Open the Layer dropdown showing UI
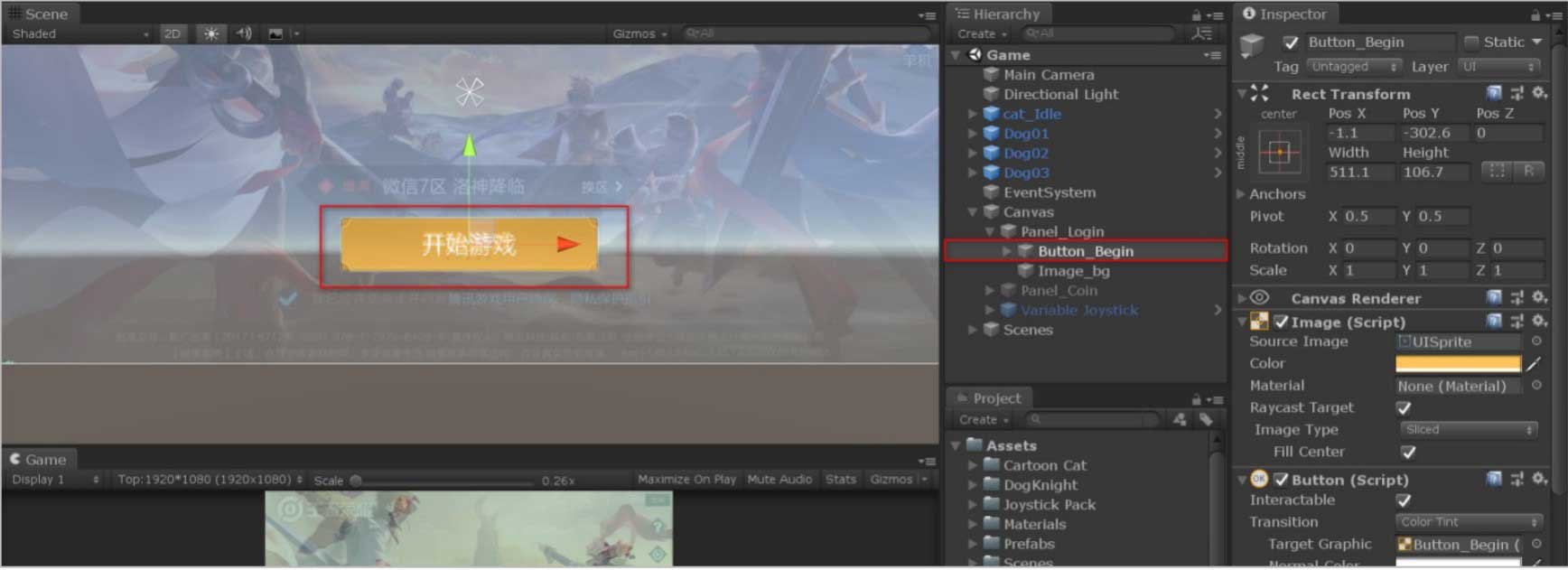 1498,67
